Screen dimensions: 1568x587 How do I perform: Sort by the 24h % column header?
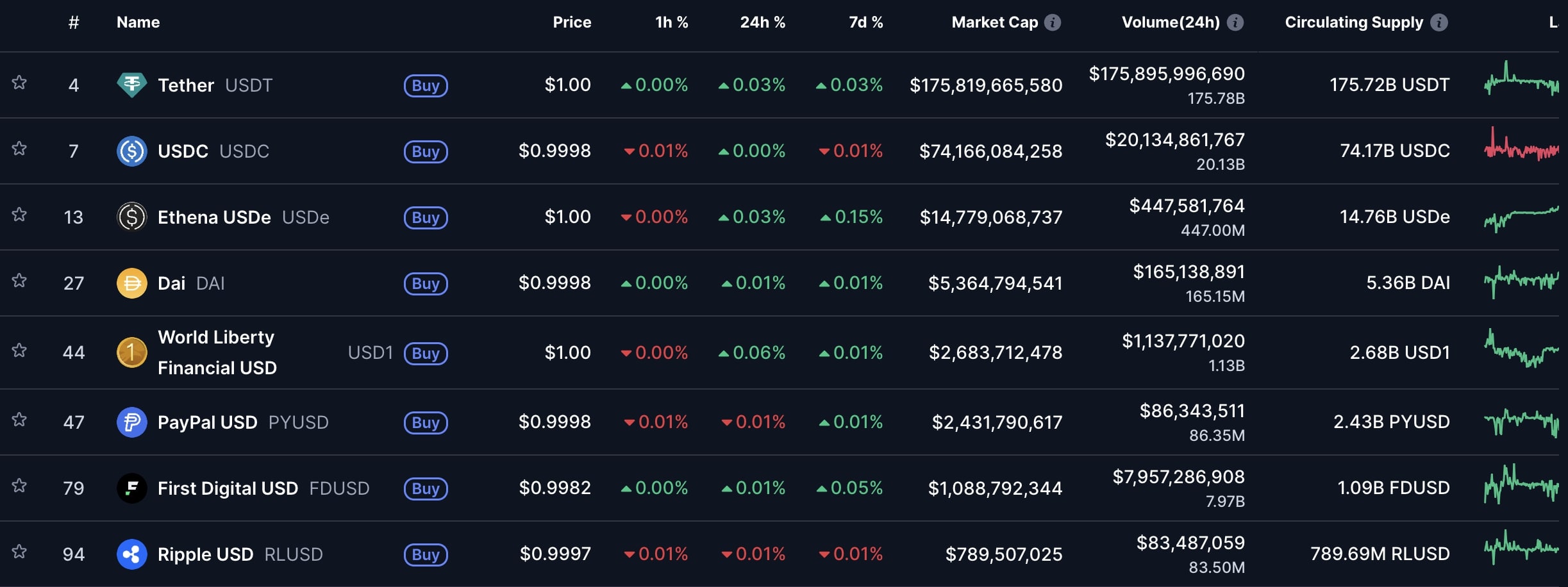pyautogui.click(x=762, y=22)
